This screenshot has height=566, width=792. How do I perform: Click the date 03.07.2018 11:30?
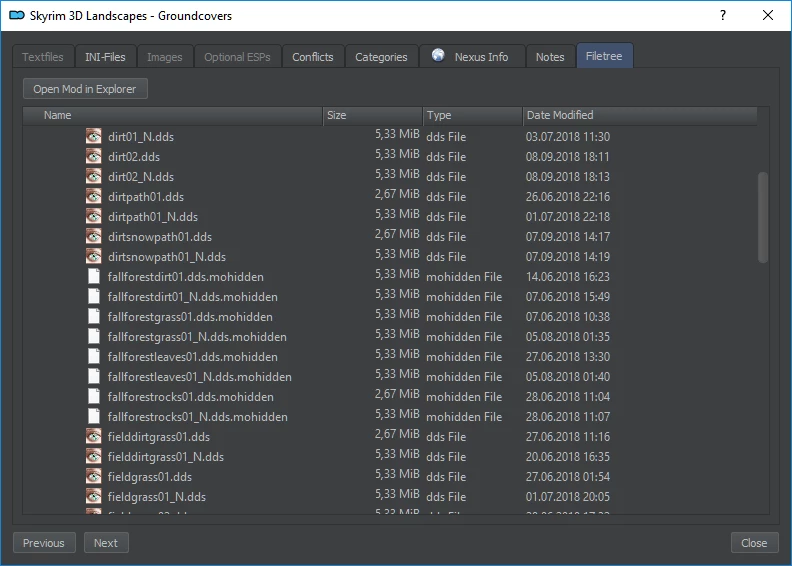coord(568,137)
